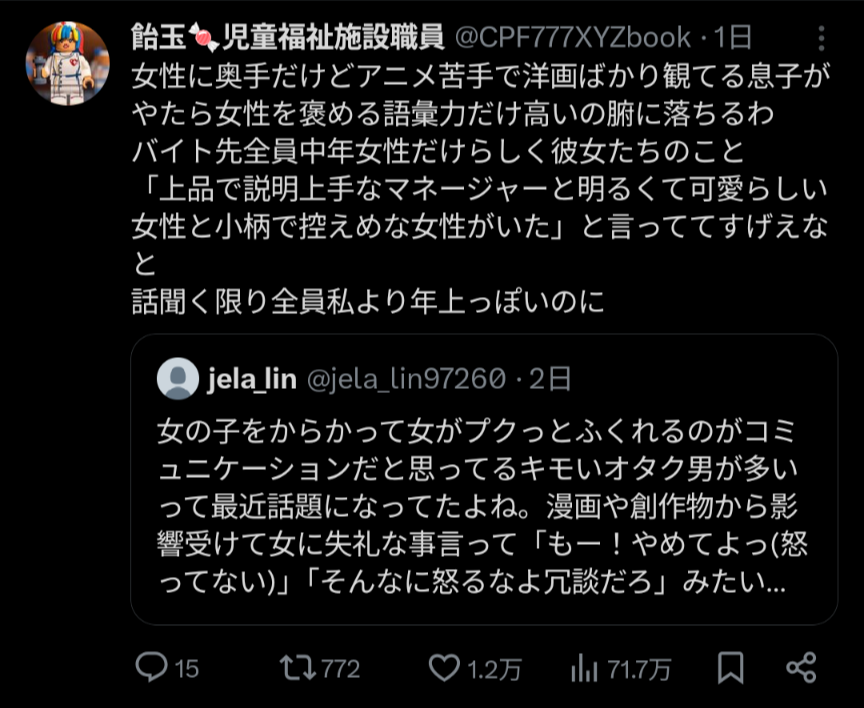Click the 71.7万 view count

click(635, 668)
